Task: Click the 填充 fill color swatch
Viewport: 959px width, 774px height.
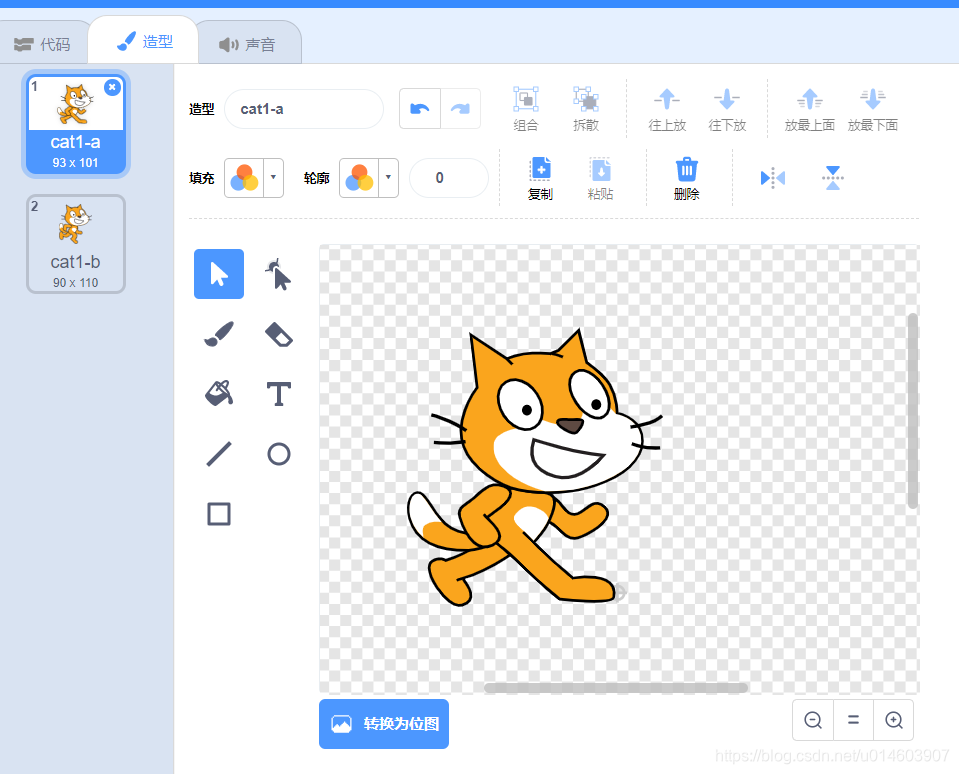Action: 244,178
